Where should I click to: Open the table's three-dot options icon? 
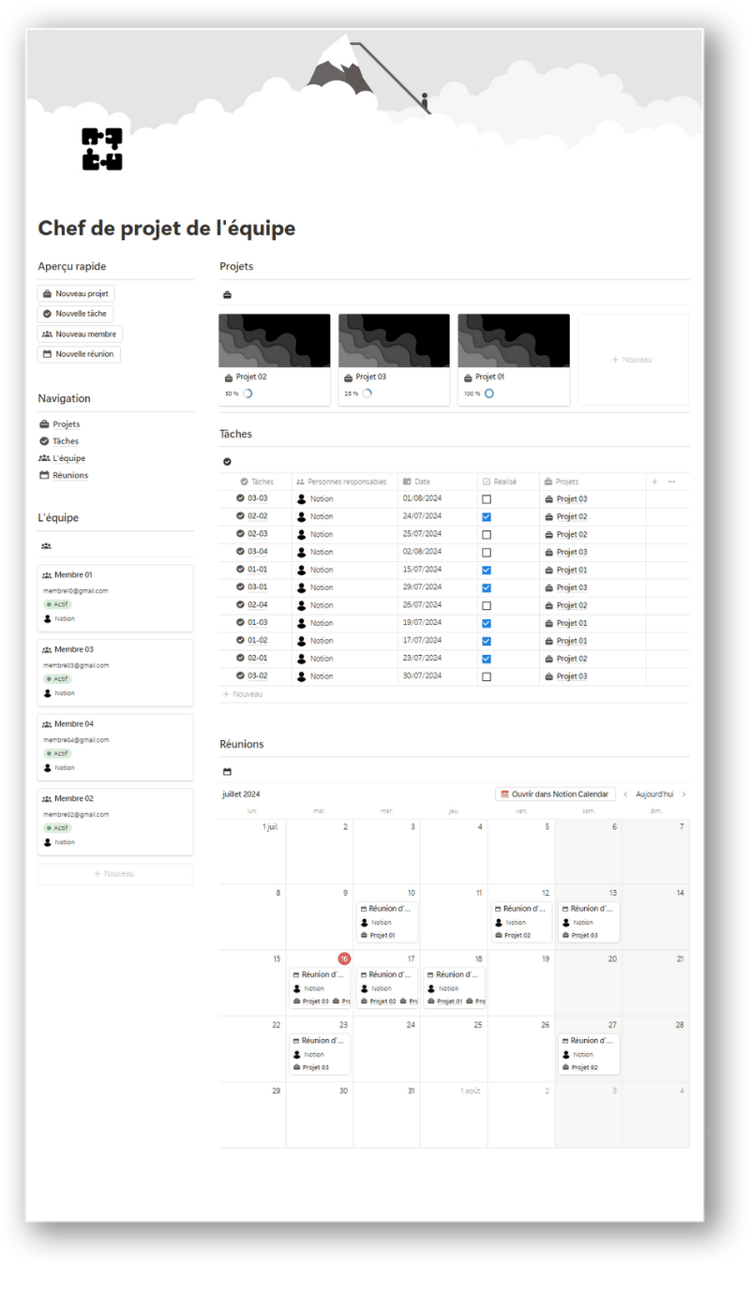[x=672, y=482]
